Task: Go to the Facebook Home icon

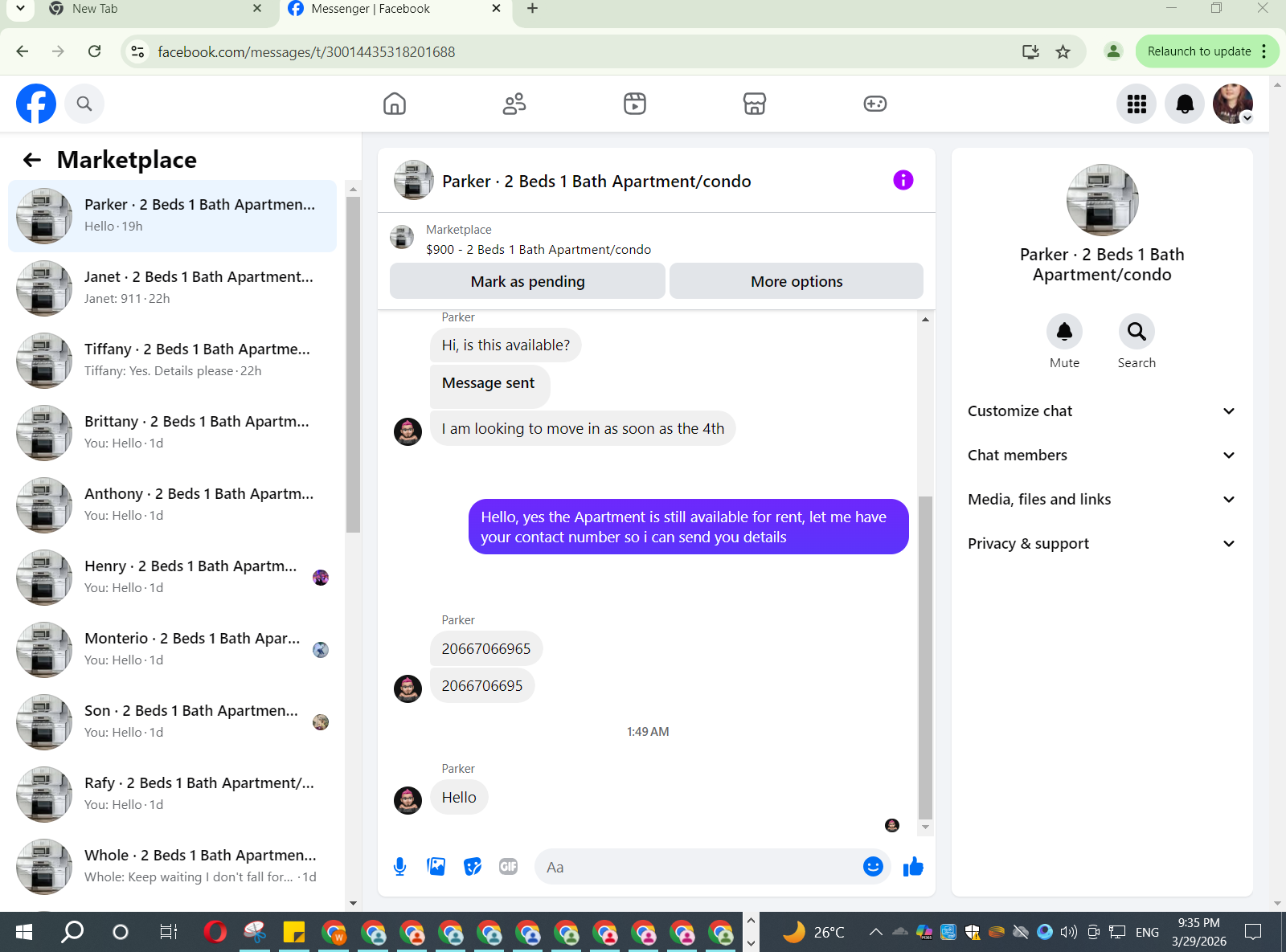Action: 395,104
